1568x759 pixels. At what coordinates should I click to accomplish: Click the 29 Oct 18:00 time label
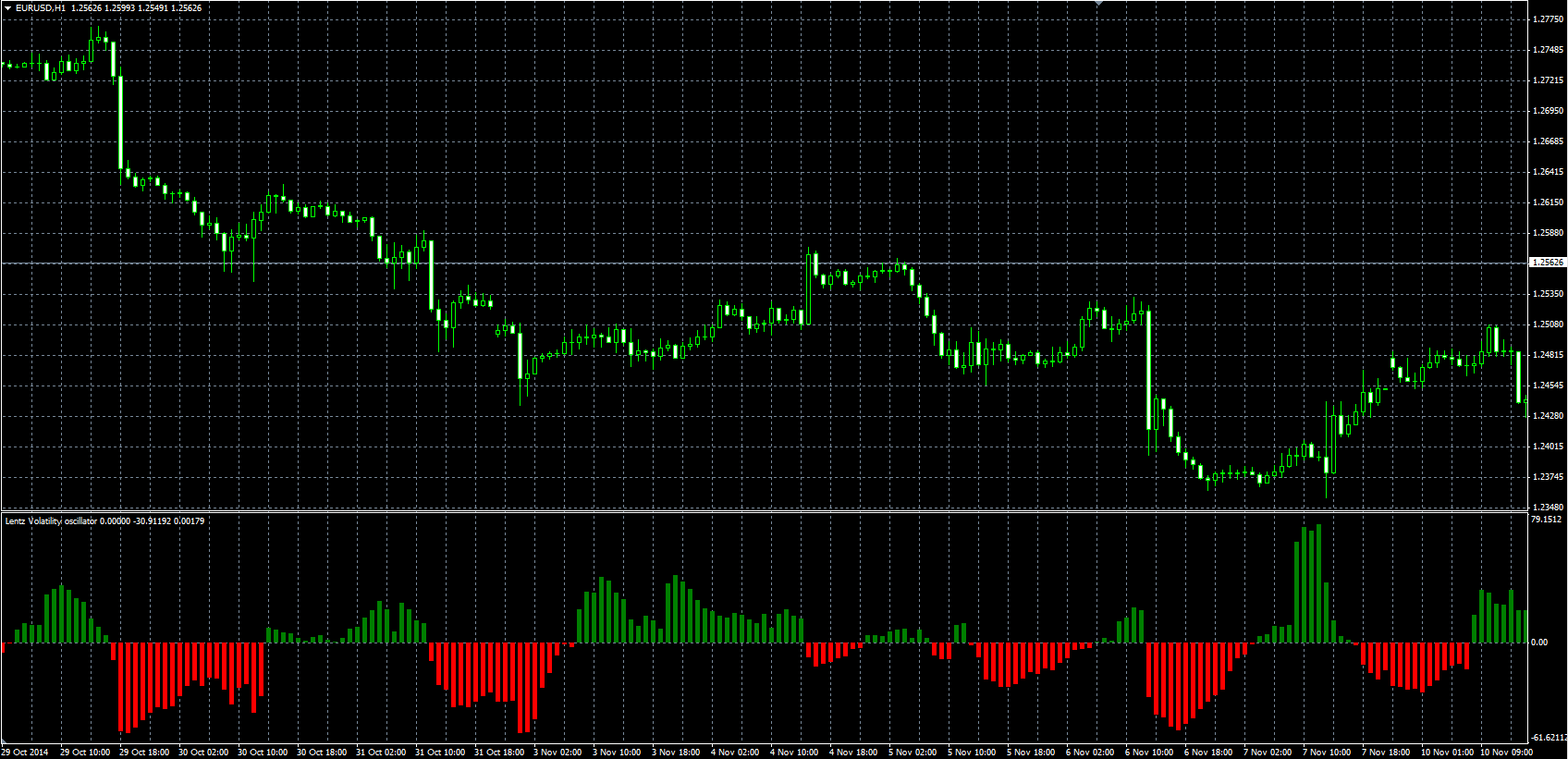pos(144,753)
